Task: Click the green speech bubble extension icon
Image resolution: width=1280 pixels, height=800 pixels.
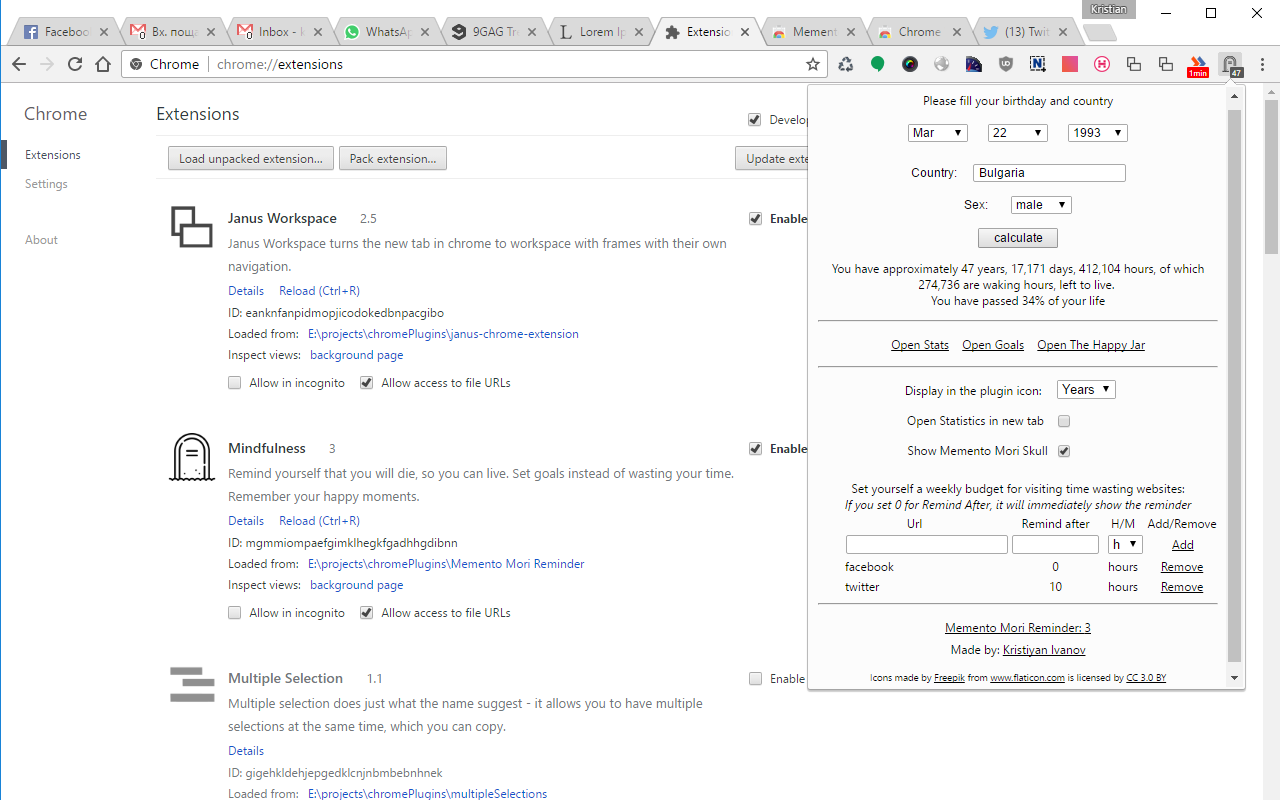Action: 878,62
